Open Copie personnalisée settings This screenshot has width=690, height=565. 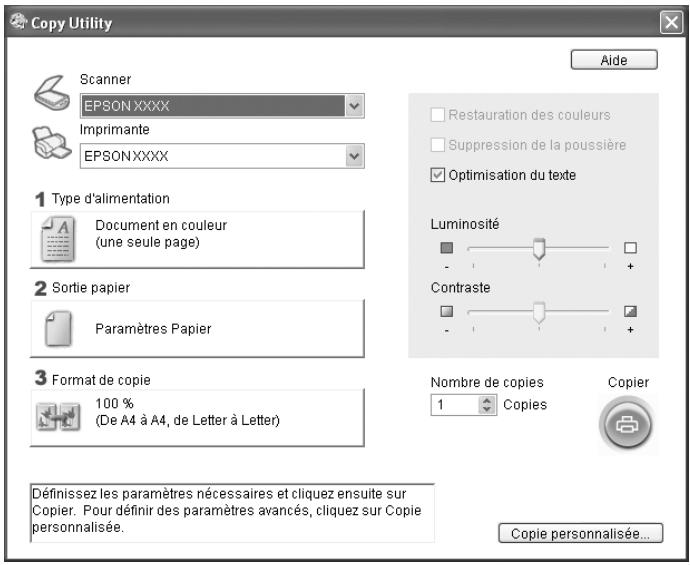pyautogui.click(x=580, y=533)
